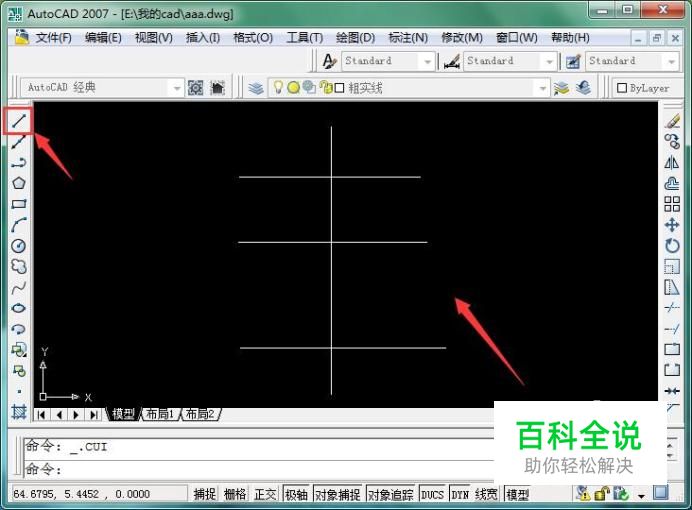Click the Text Style icon
This screenshot has width=692, height=510.
(329, 61)
